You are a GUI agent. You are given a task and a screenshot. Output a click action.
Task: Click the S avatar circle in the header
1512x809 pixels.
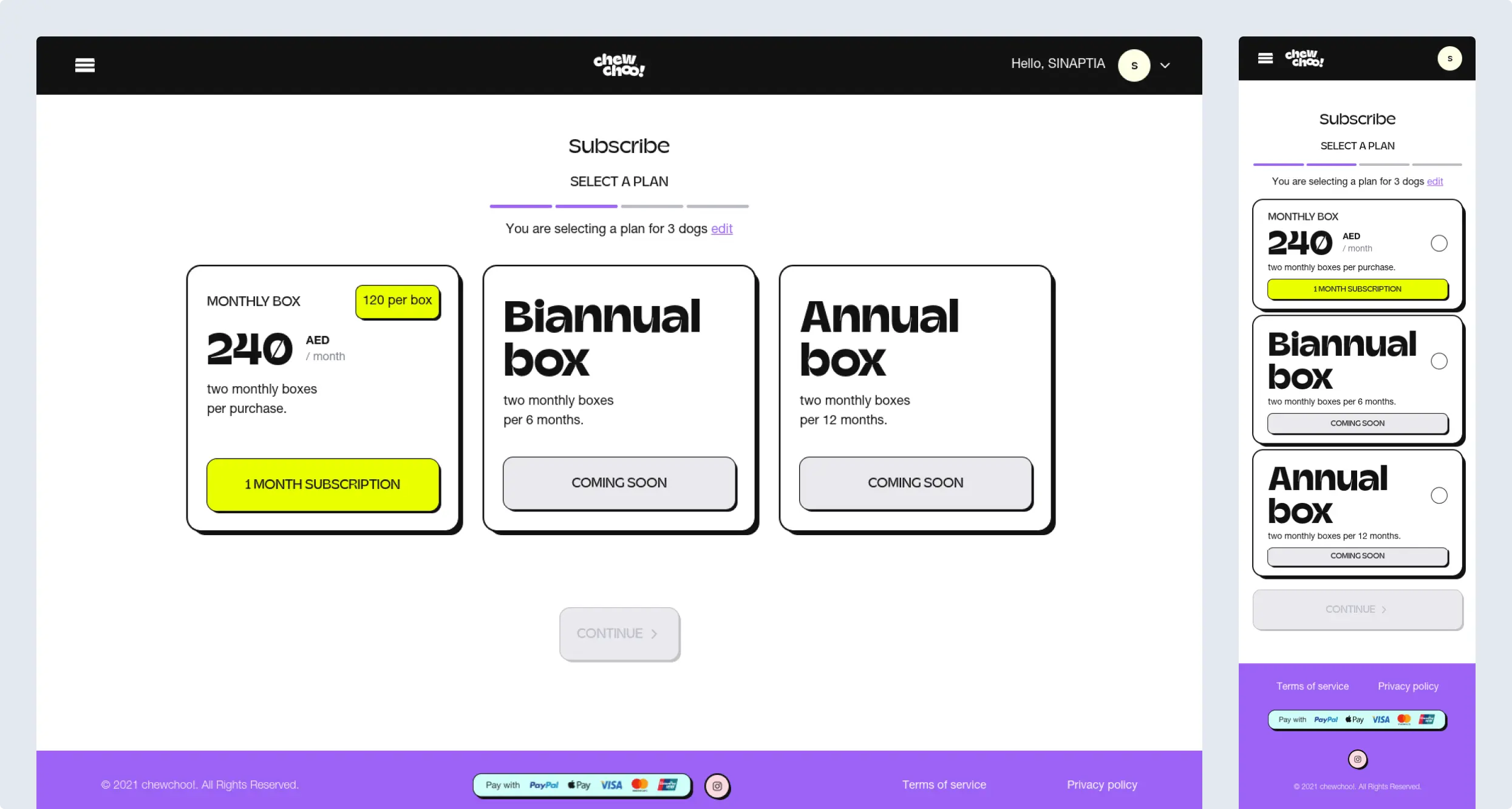coord(1133,65)
